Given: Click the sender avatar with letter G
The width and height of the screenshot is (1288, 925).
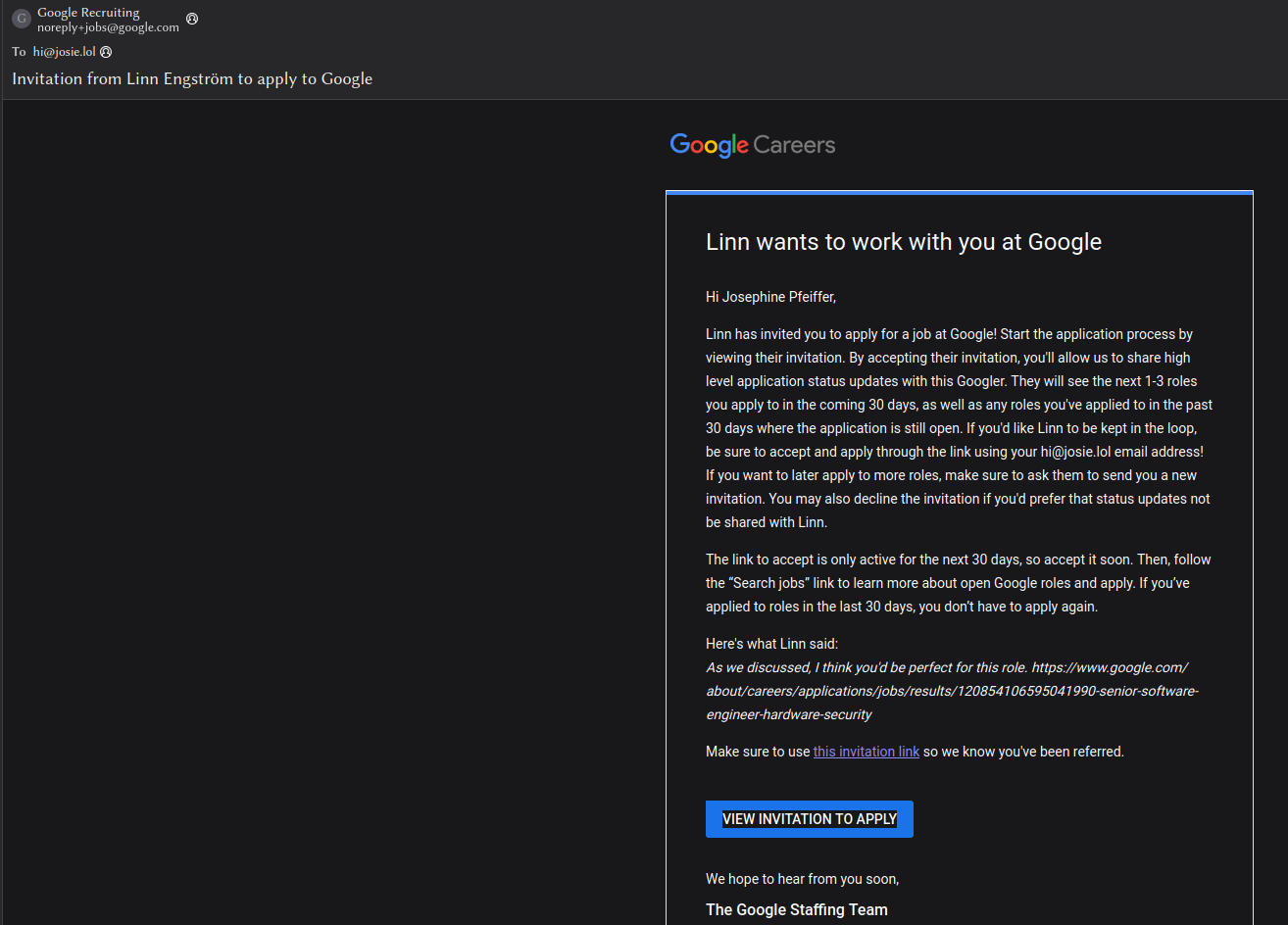Looking at the screenshot, I should (22, 19).
